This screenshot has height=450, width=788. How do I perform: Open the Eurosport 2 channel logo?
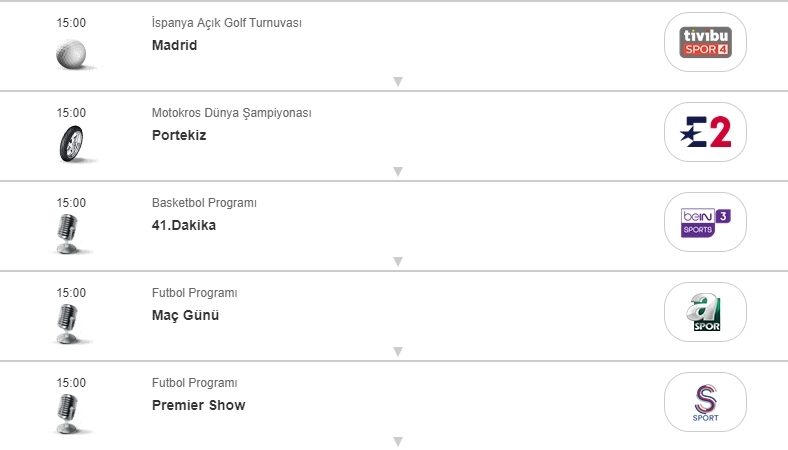pyautogui.click(x=705, y=132)
